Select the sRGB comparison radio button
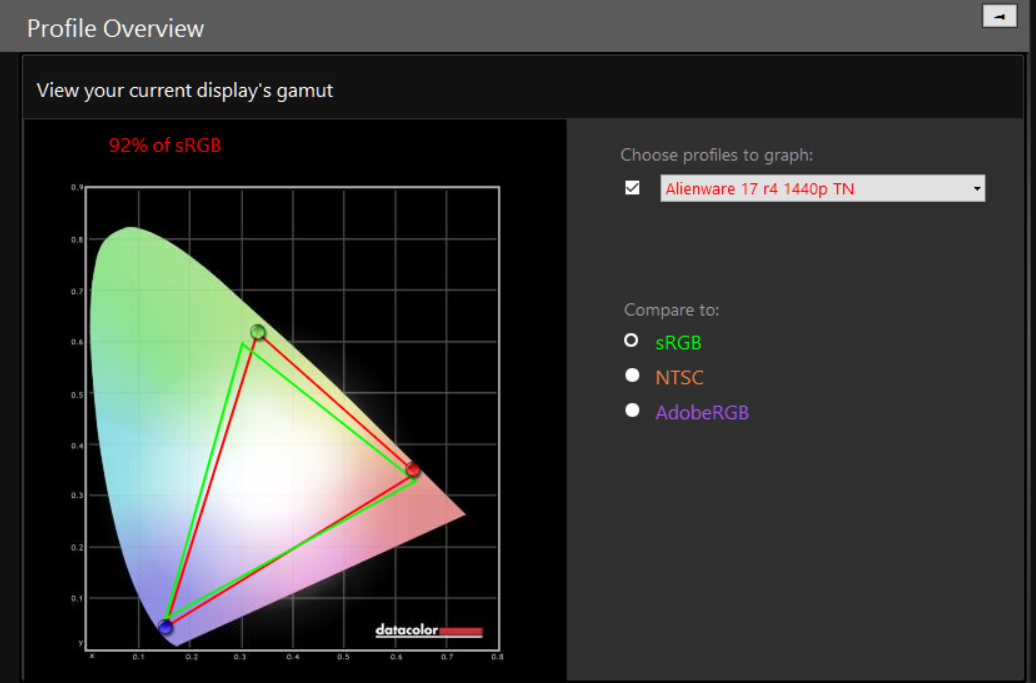 point(632,340)
